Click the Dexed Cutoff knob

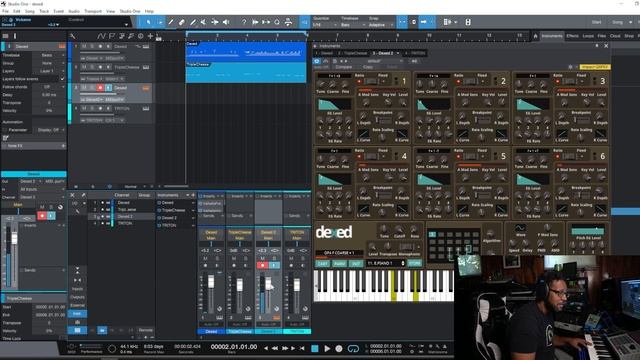click(x=399, y=229)
